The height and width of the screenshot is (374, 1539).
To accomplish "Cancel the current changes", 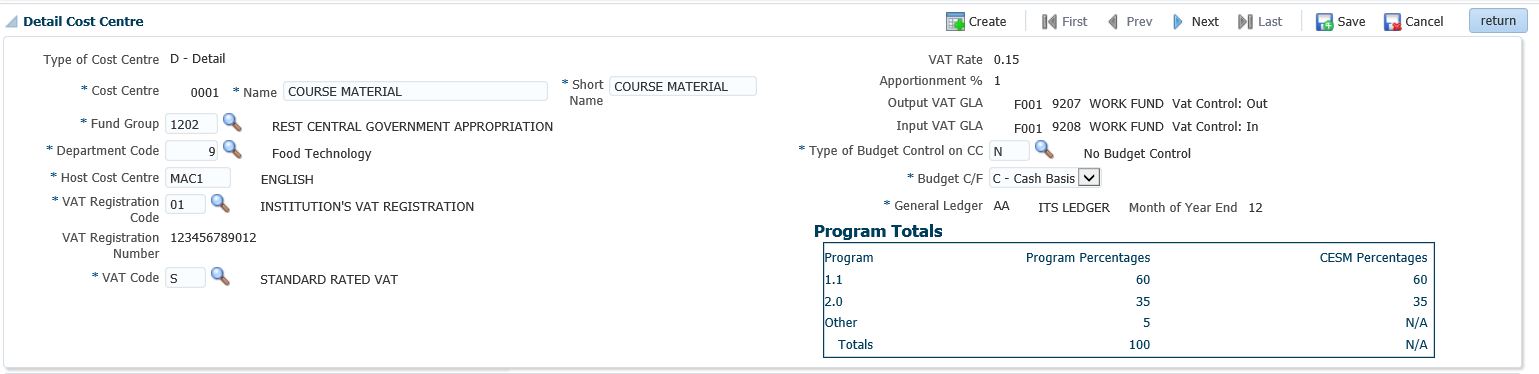I will 1414,21.
